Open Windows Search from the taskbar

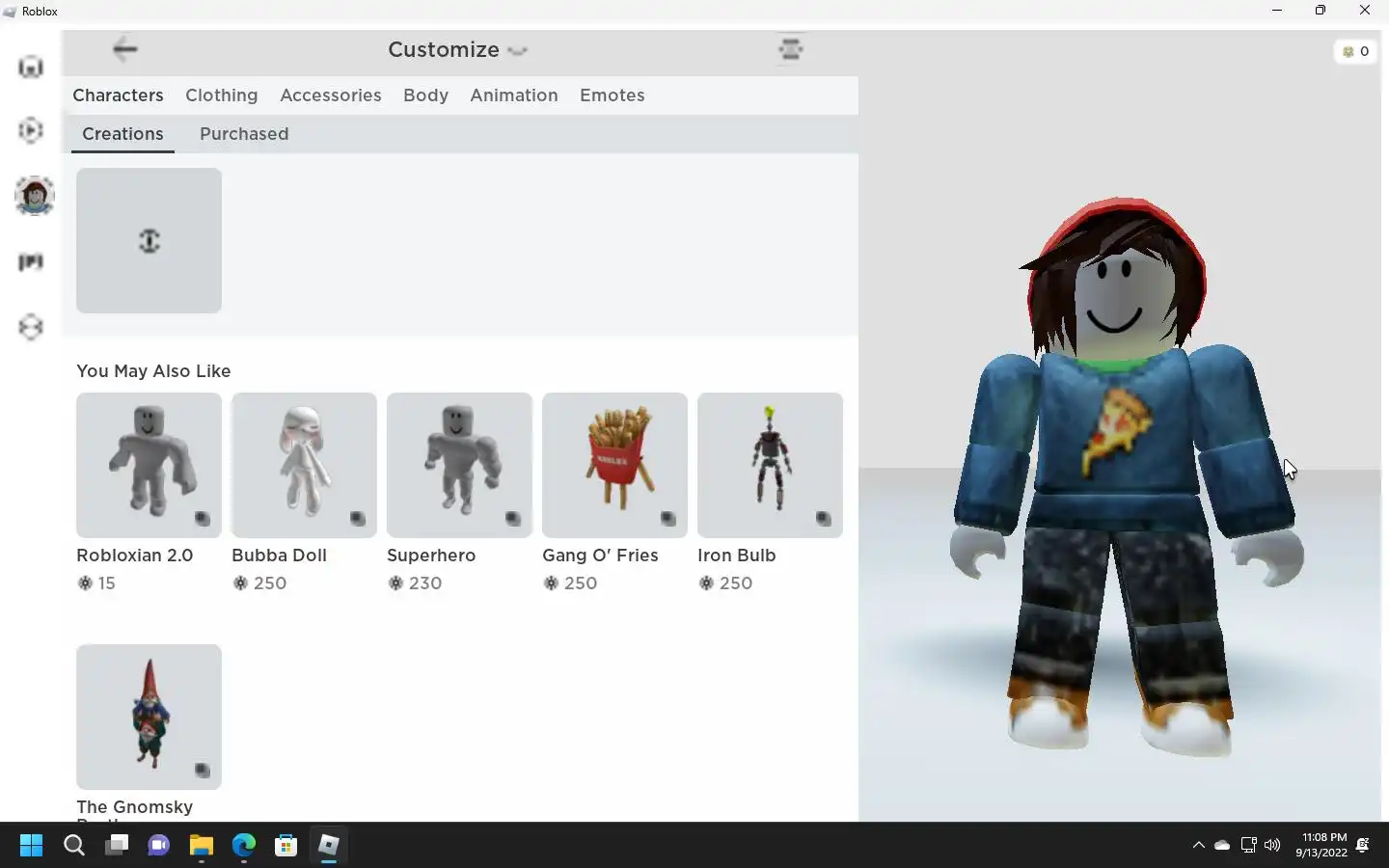pyautogui.click(x=74, y=846)
